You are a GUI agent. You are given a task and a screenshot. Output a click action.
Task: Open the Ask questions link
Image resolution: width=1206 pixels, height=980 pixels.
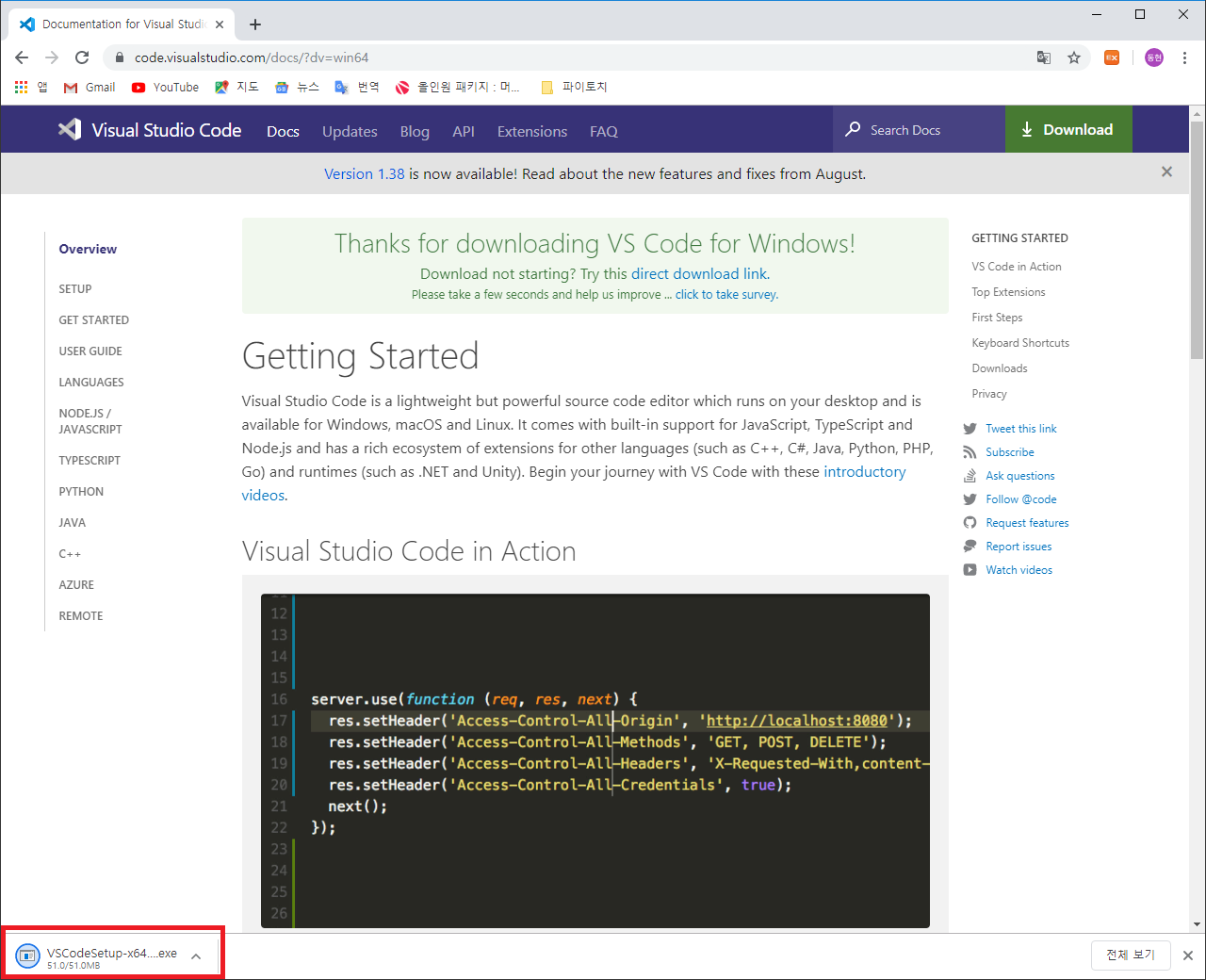[1020, 476]
